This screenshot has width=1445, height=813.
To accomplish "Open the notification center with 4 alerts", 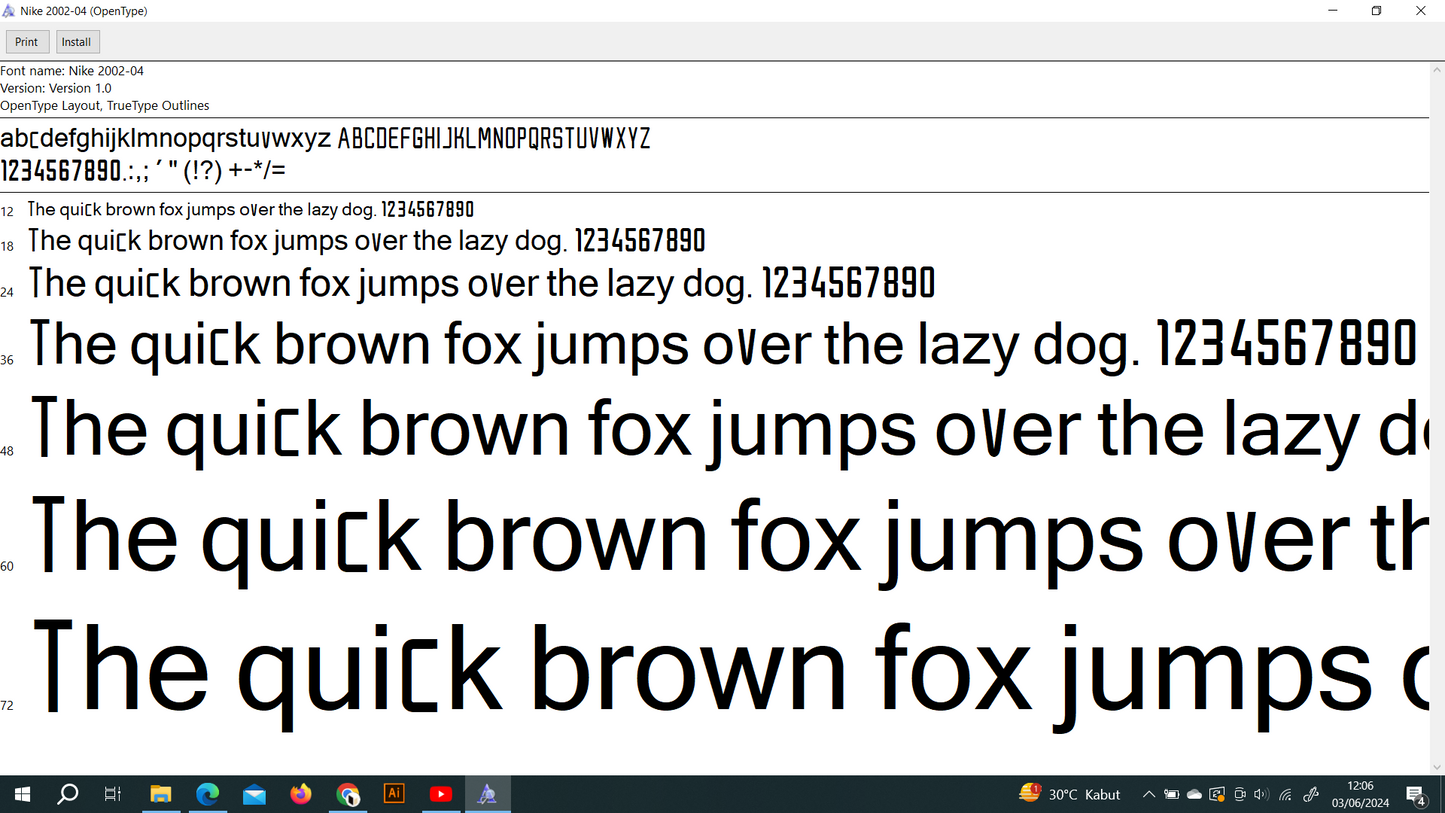I will 1417,795.
